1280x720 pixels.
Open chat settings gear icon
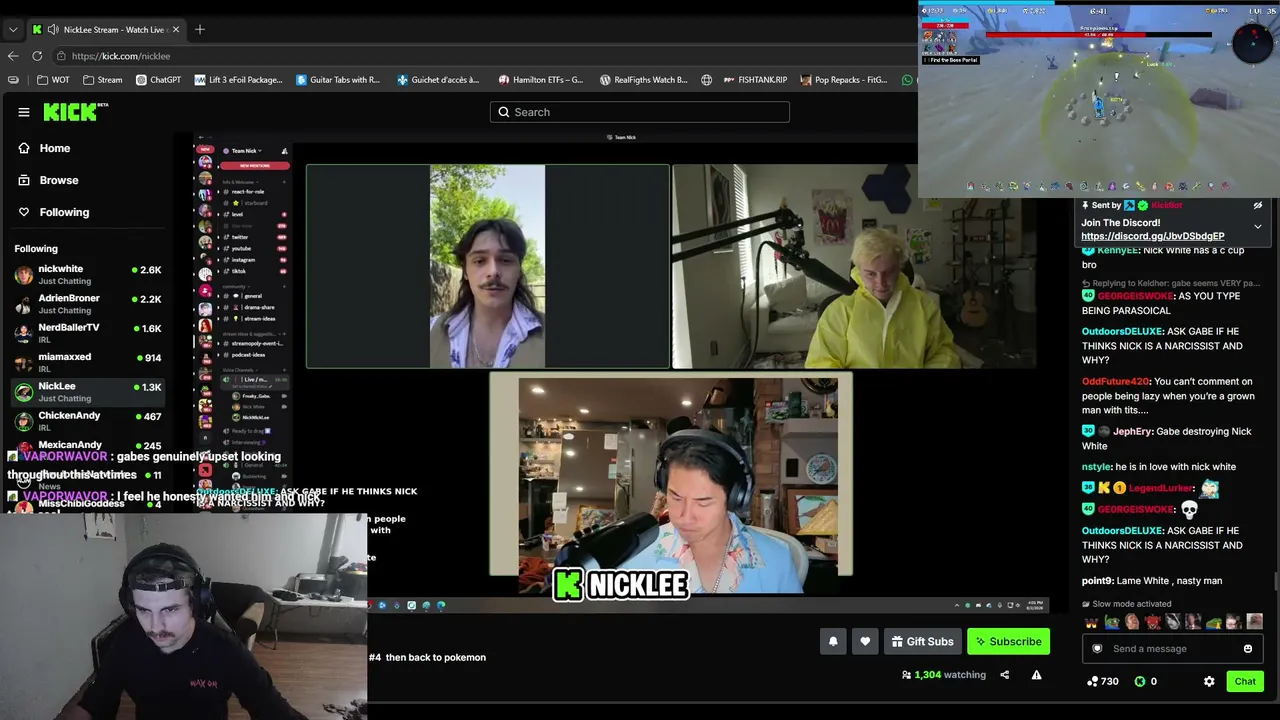pyautogui.click(x=1209, y=681)
